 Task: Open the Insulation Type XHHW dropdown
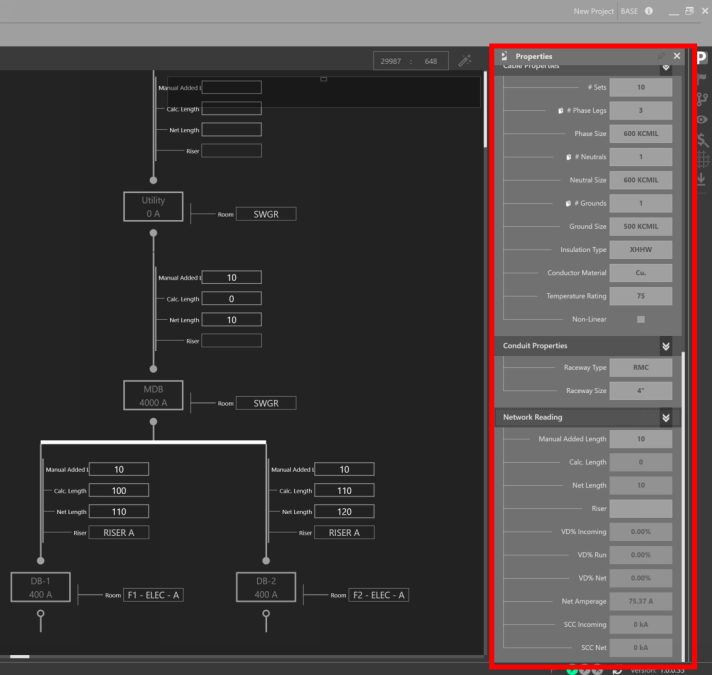(641, 250)
